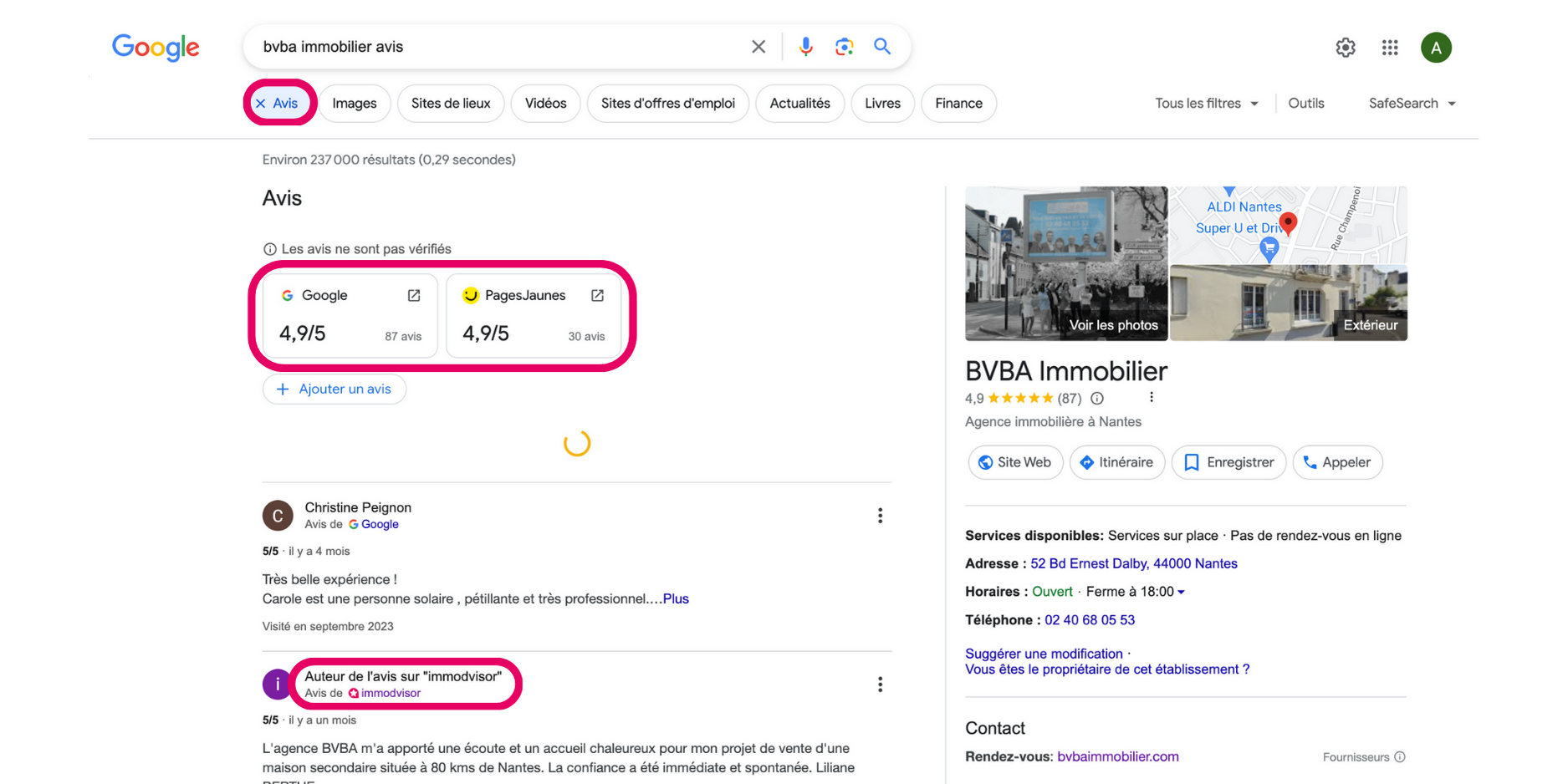Viewport: 1568px width, 784px height.
Task: Open the 52 Bd Ernest Dalby address link
Action: [1133, 564]
